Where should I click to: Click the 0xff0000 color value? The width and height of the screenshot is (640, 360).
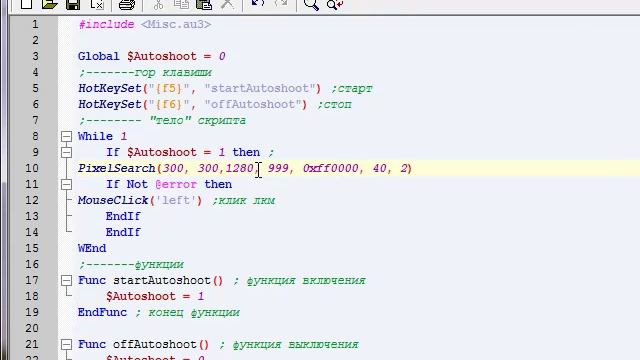pos(331,168)
